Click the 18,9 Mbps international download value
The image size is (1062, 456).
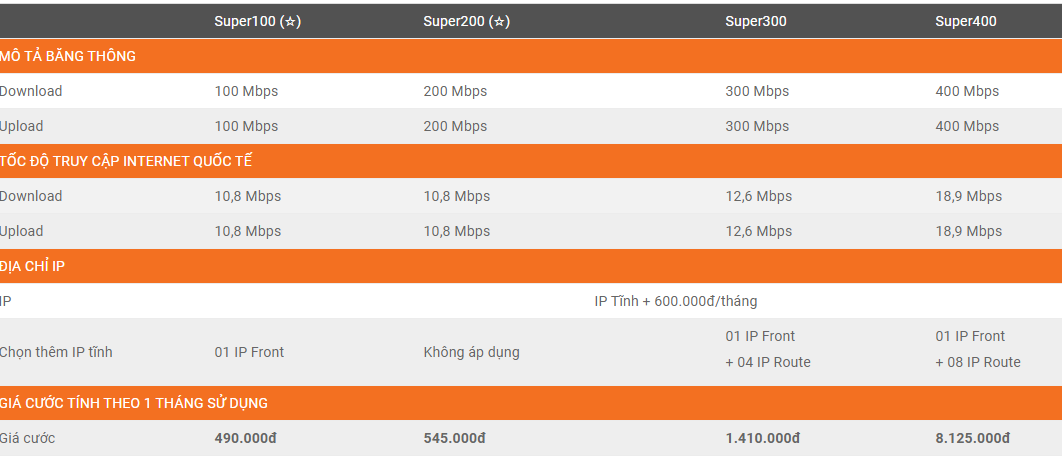click(968, 196)
